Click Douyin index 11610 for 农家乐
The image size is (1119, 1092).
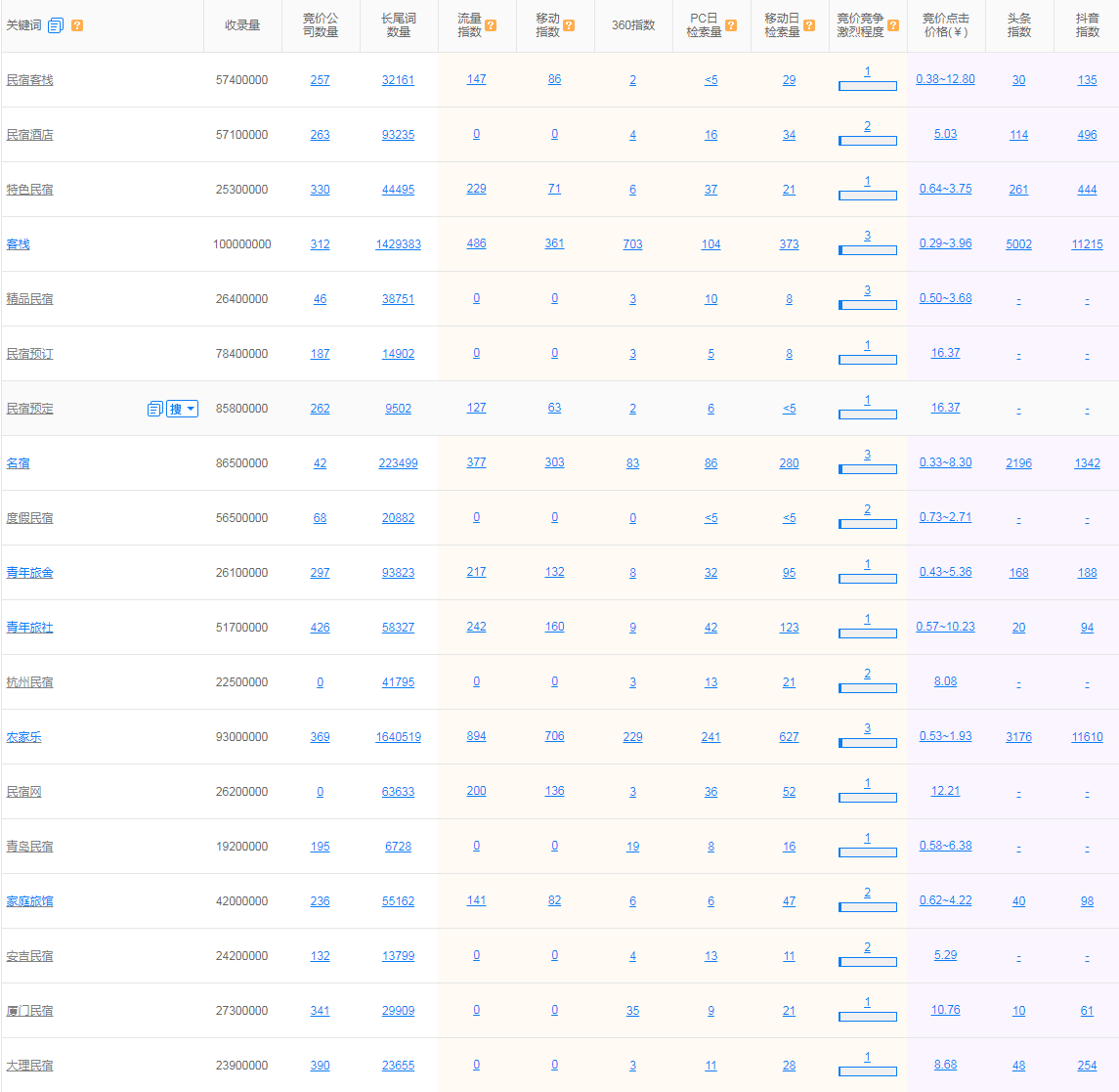(x=1087, y=737)
